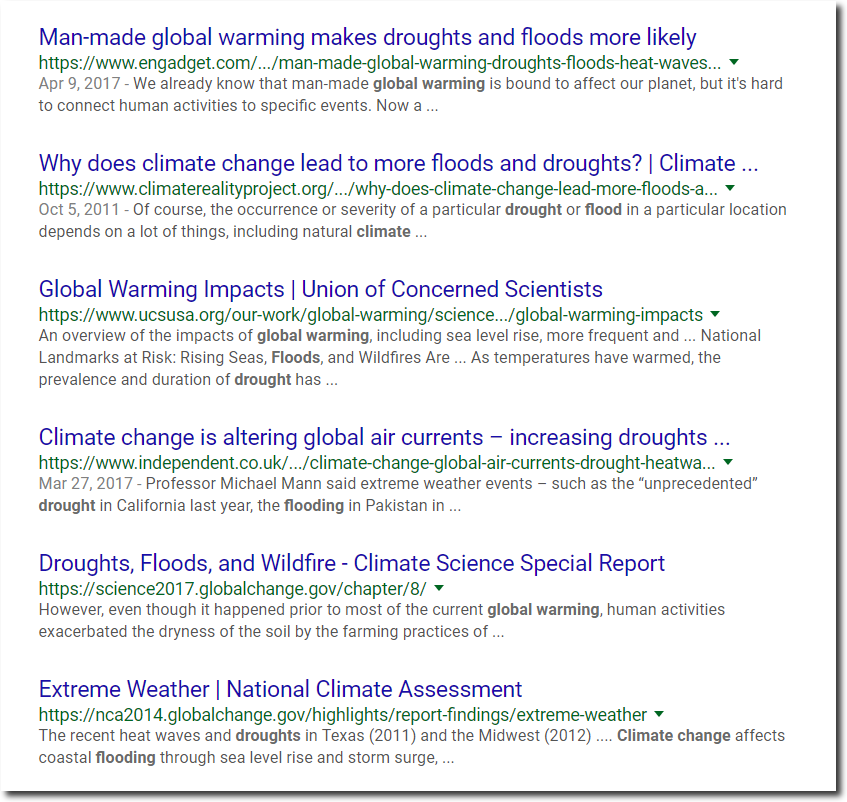Click the green climaterealityproject.org URL text
Screen dimensions: 847x802
pyautogui.click(x=378, y=189)
